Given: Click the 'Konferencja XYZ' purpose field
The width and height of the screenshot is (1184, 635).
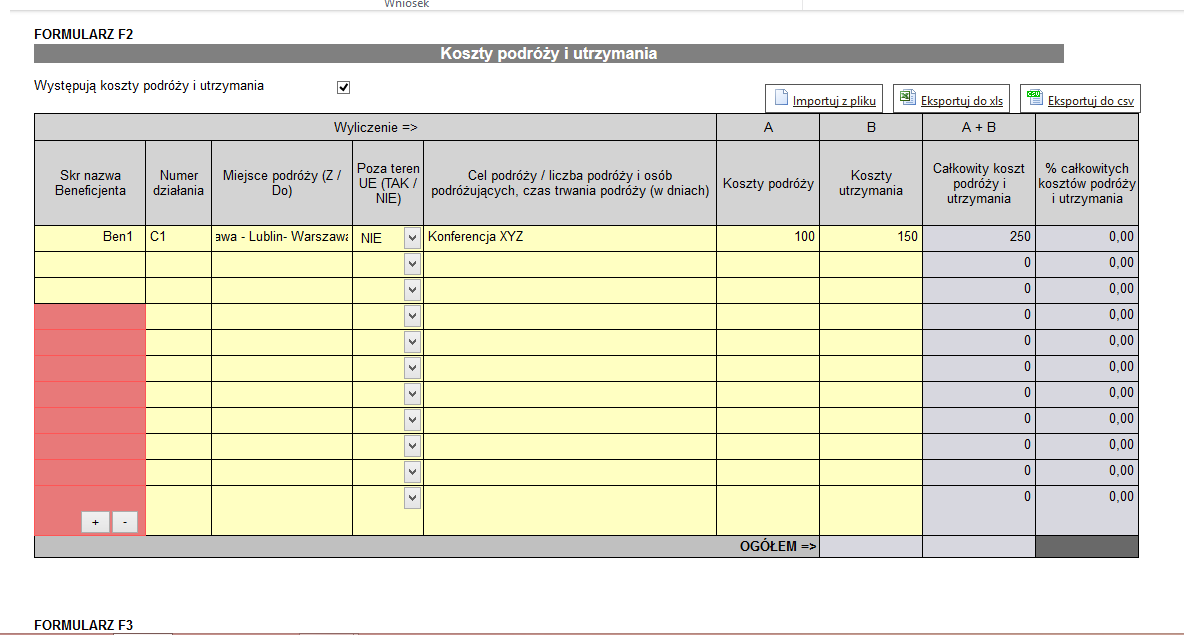Looking at the screenshot, I should 569,237.
